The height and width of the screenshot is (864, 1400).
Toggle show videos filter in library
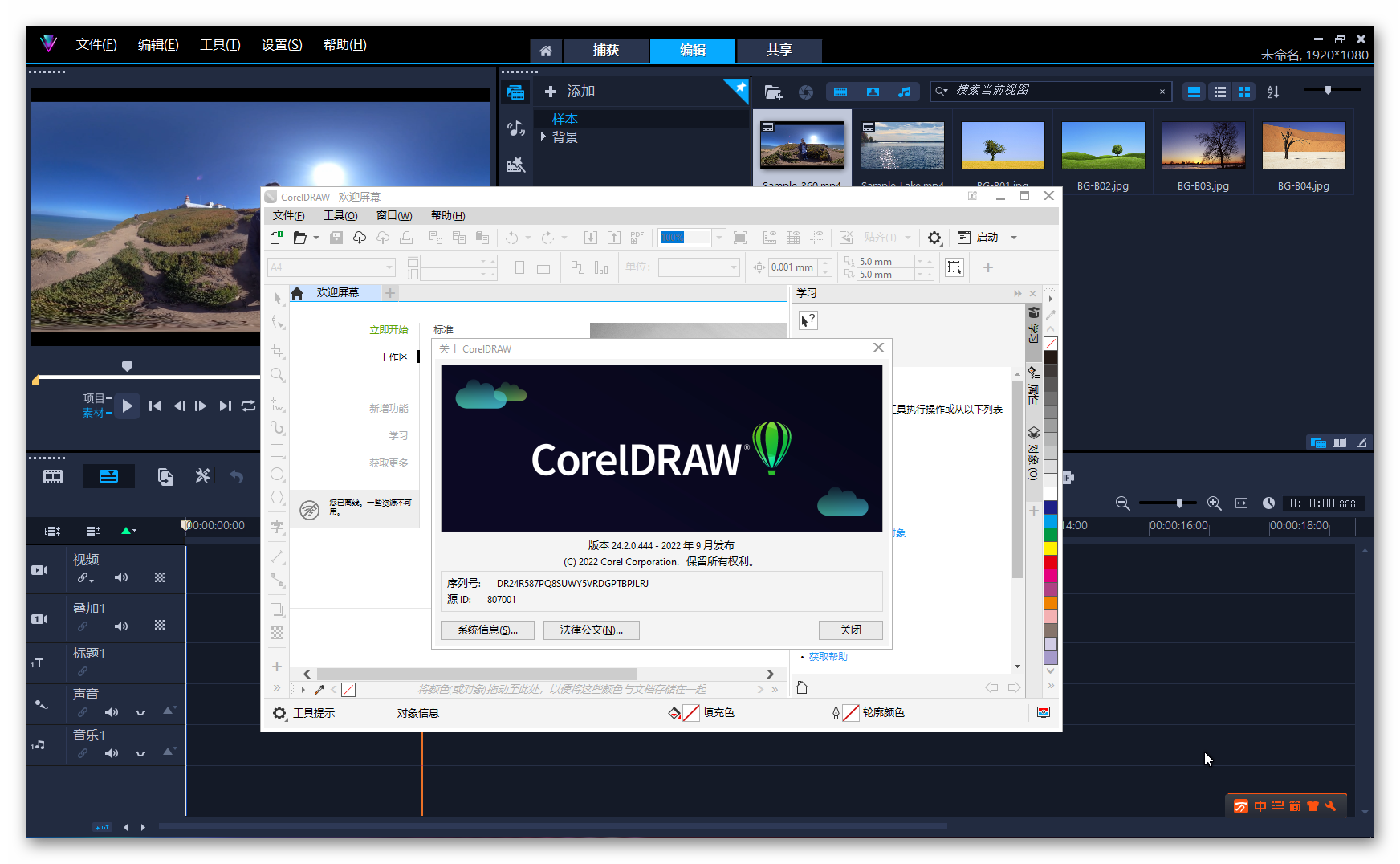pyautogui.click(x=840, y=92)
